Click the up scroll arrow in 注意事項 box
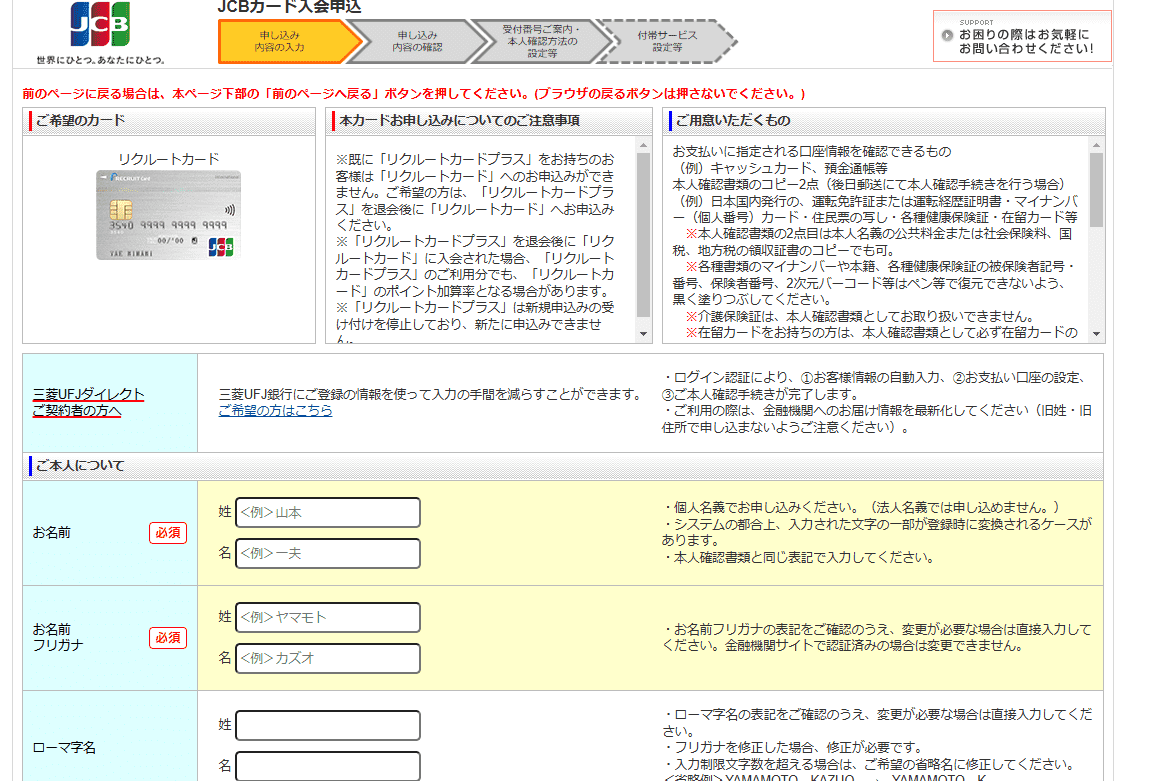Viewport: 1155px width, 781px height. [644, 145]
